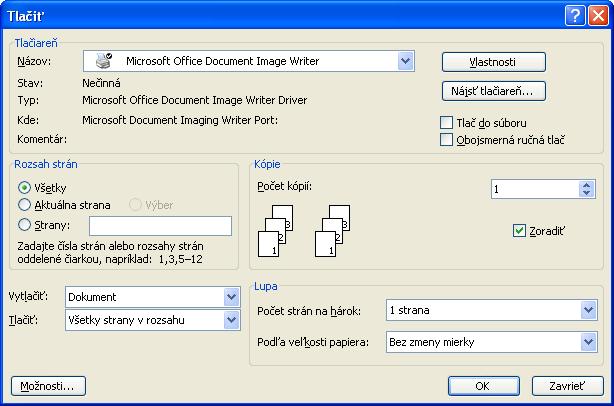This screenshot has width=614, height=406.
Task: Expand the Podľa veľkosti papiera dropdown
Action: point(588,343)
